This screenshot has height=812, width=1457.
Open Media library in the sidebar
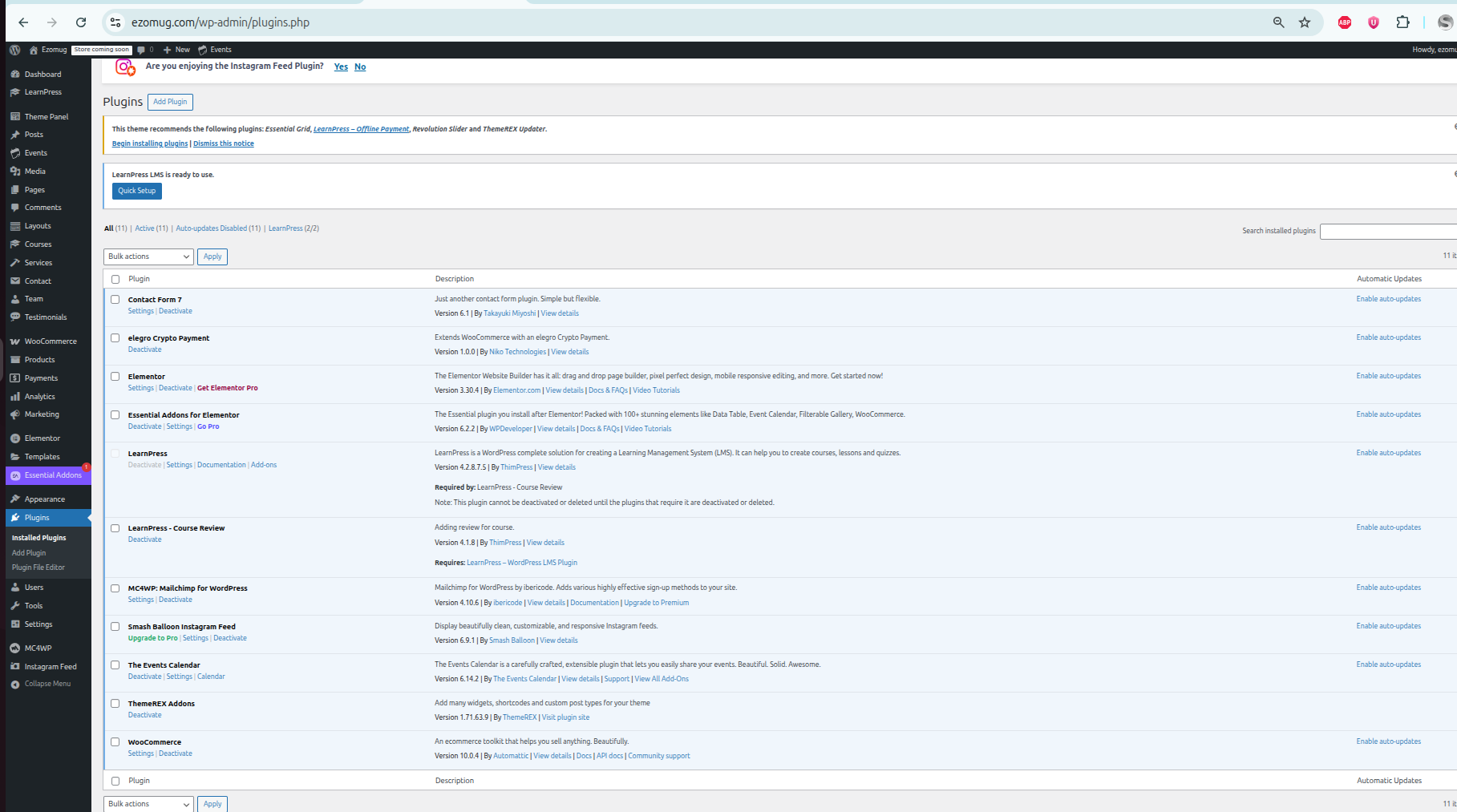tap(34, 172)
